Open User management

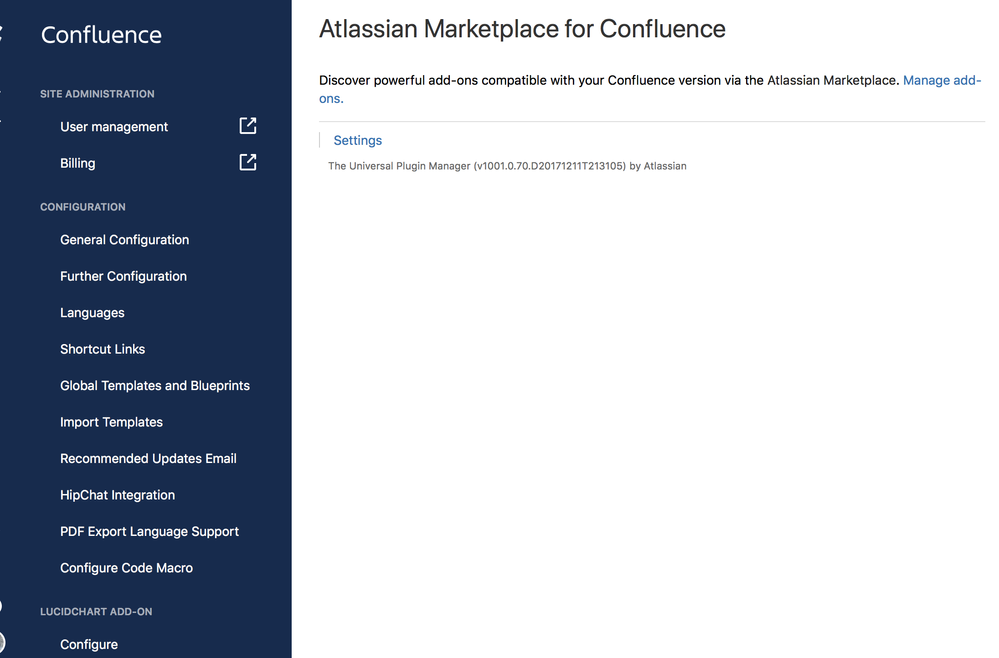[114, 127]
